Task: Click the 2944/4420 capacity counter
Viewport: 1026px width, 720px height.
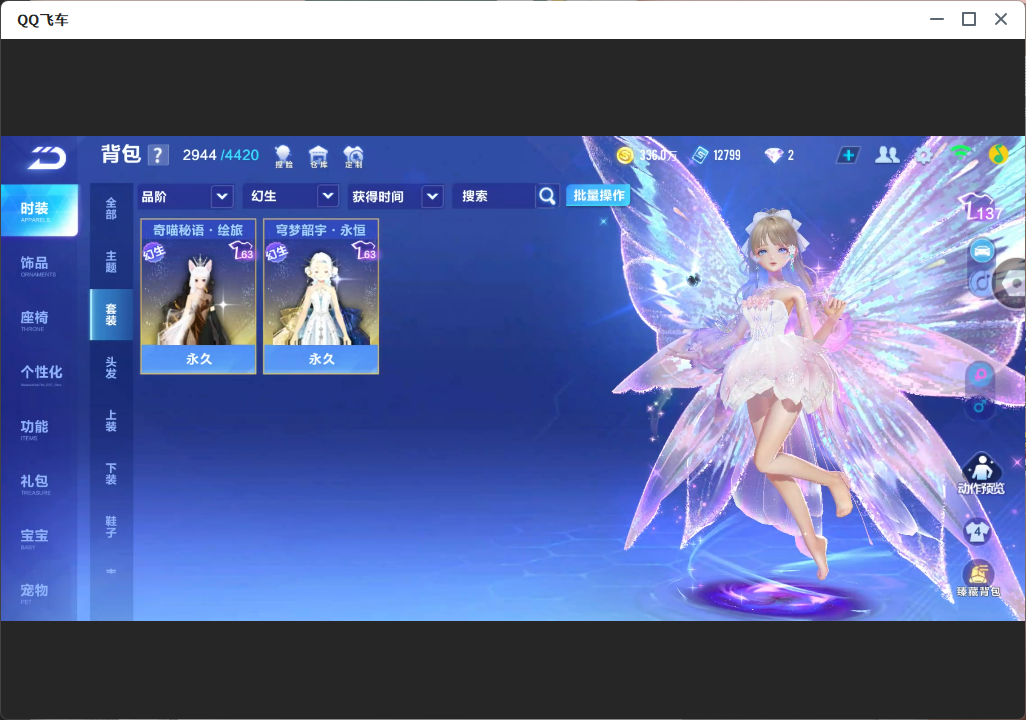Action: (x=221, y=155)
